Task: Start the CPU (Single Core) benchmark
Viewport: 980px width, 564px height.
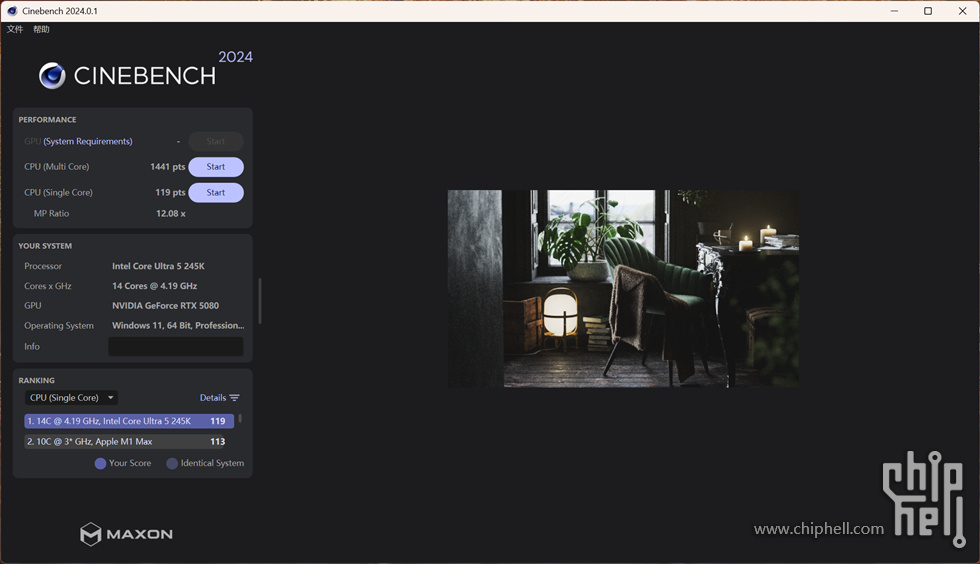Action: point(216,193)
